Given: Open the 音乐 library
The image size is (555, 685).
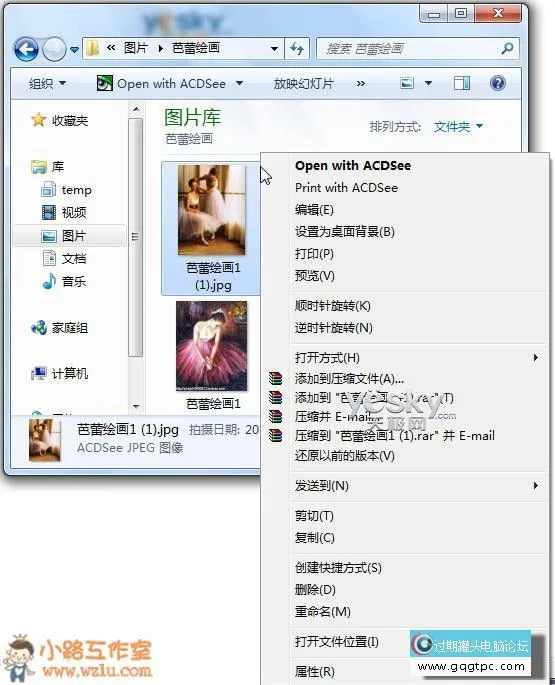Looking at the screenshot, I should click(64, 281).
